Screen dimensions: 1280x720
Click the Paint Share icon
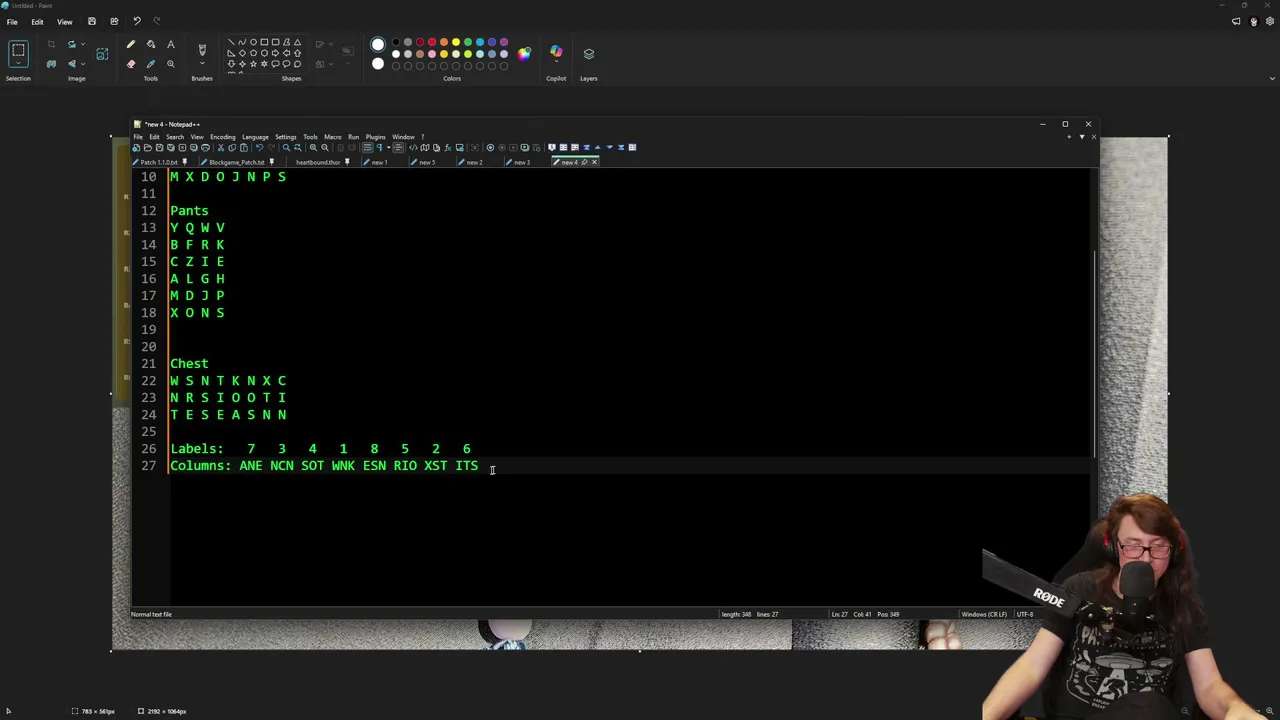114,21
